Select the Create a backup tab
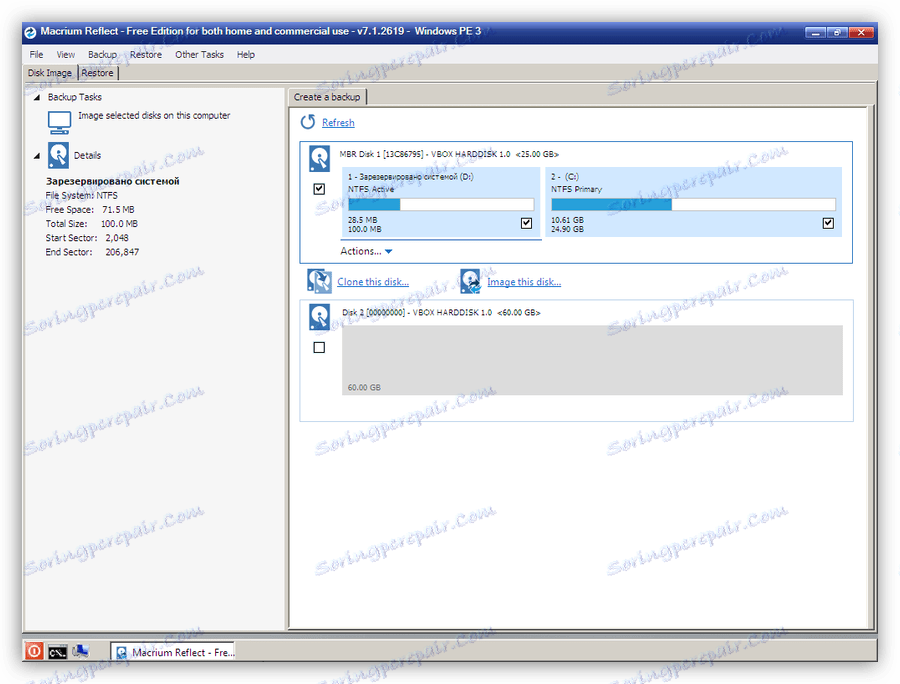This screenshot has width=900, height=684. coord(327,97)
